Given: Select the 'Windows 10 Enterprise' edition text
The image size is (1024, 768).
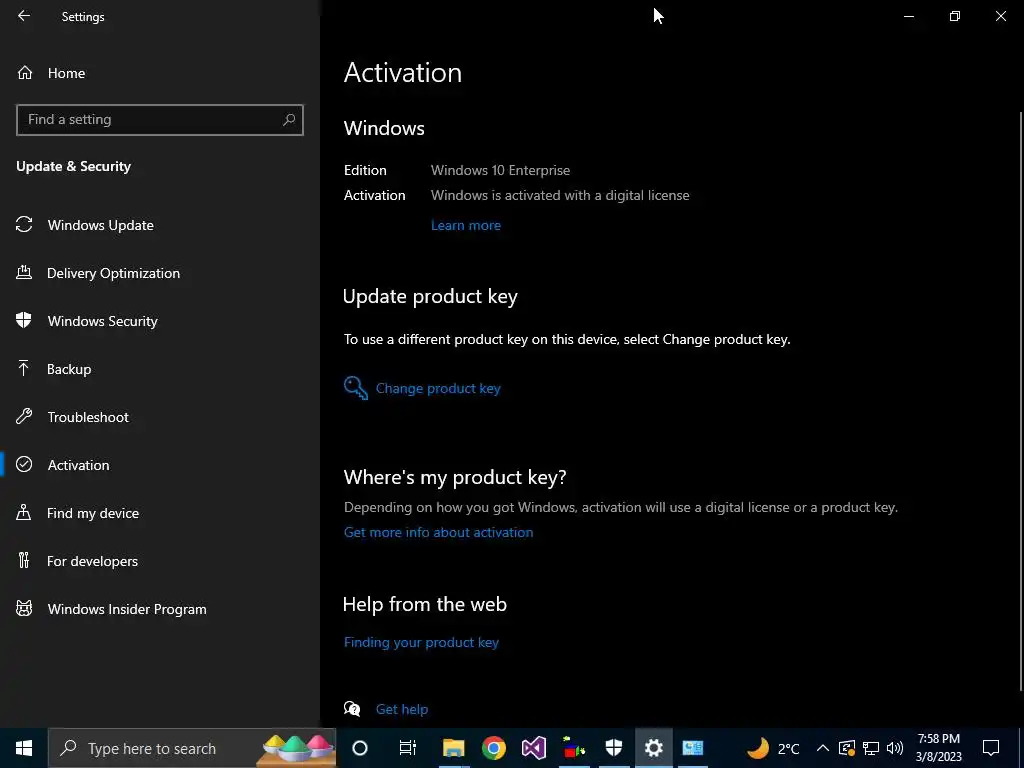Looking at the screenshot, I should (500, 170).
